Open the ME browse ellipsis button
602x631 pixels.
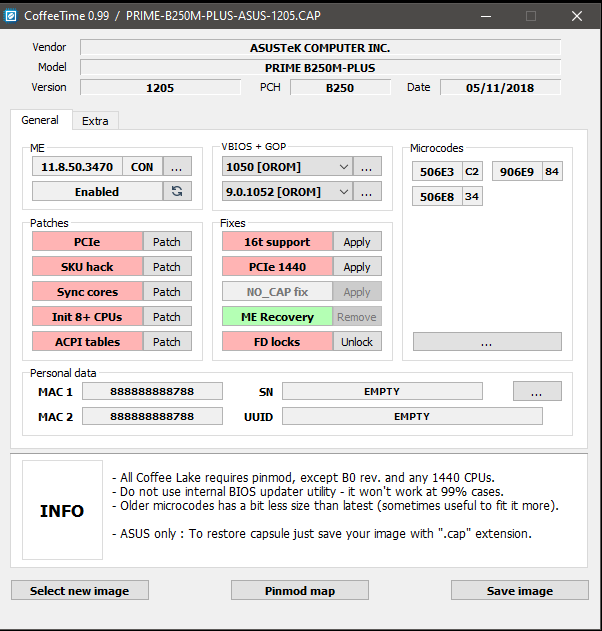click(177, 167)
